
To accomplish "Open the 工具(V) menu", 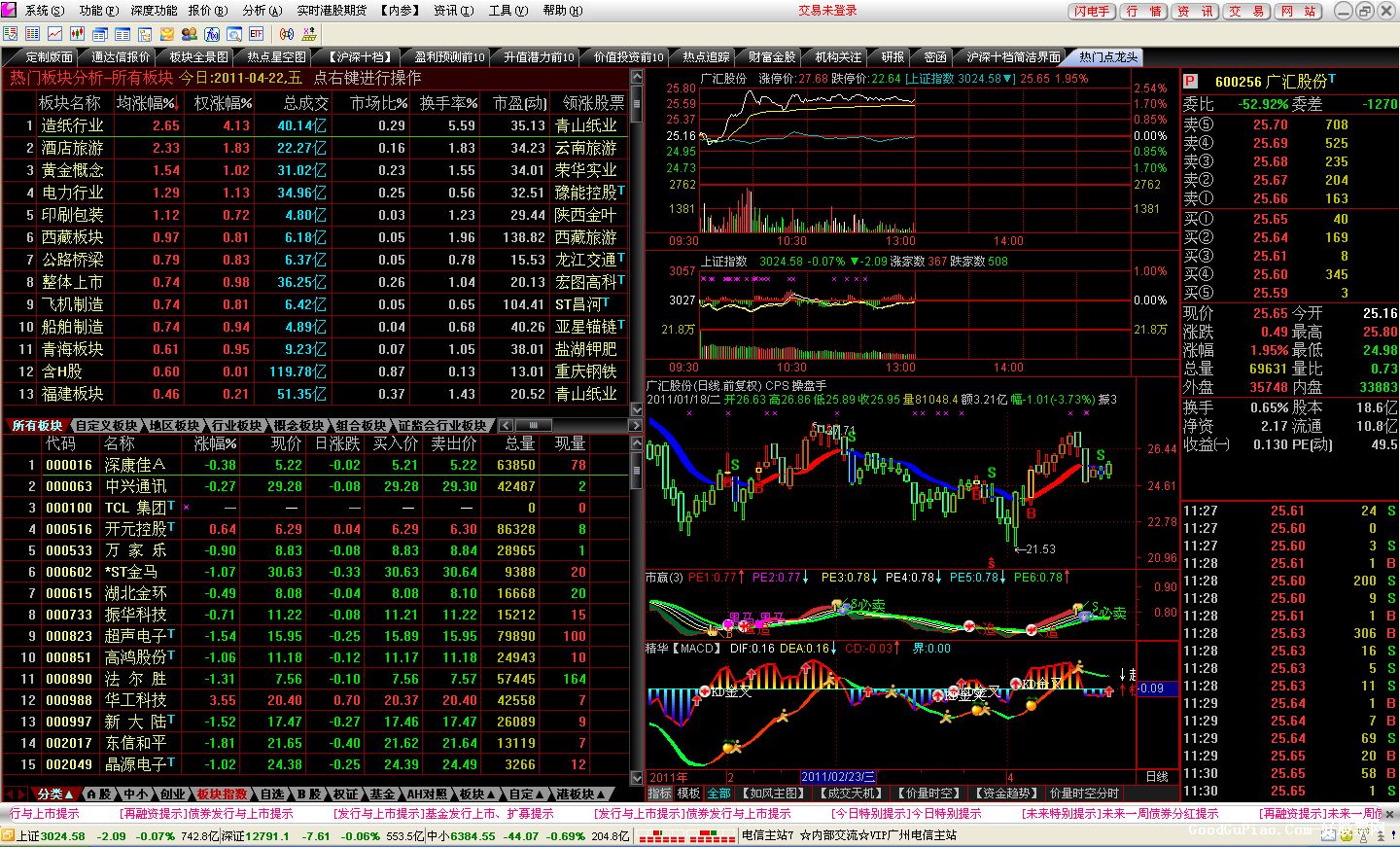I will pos(507,11).
